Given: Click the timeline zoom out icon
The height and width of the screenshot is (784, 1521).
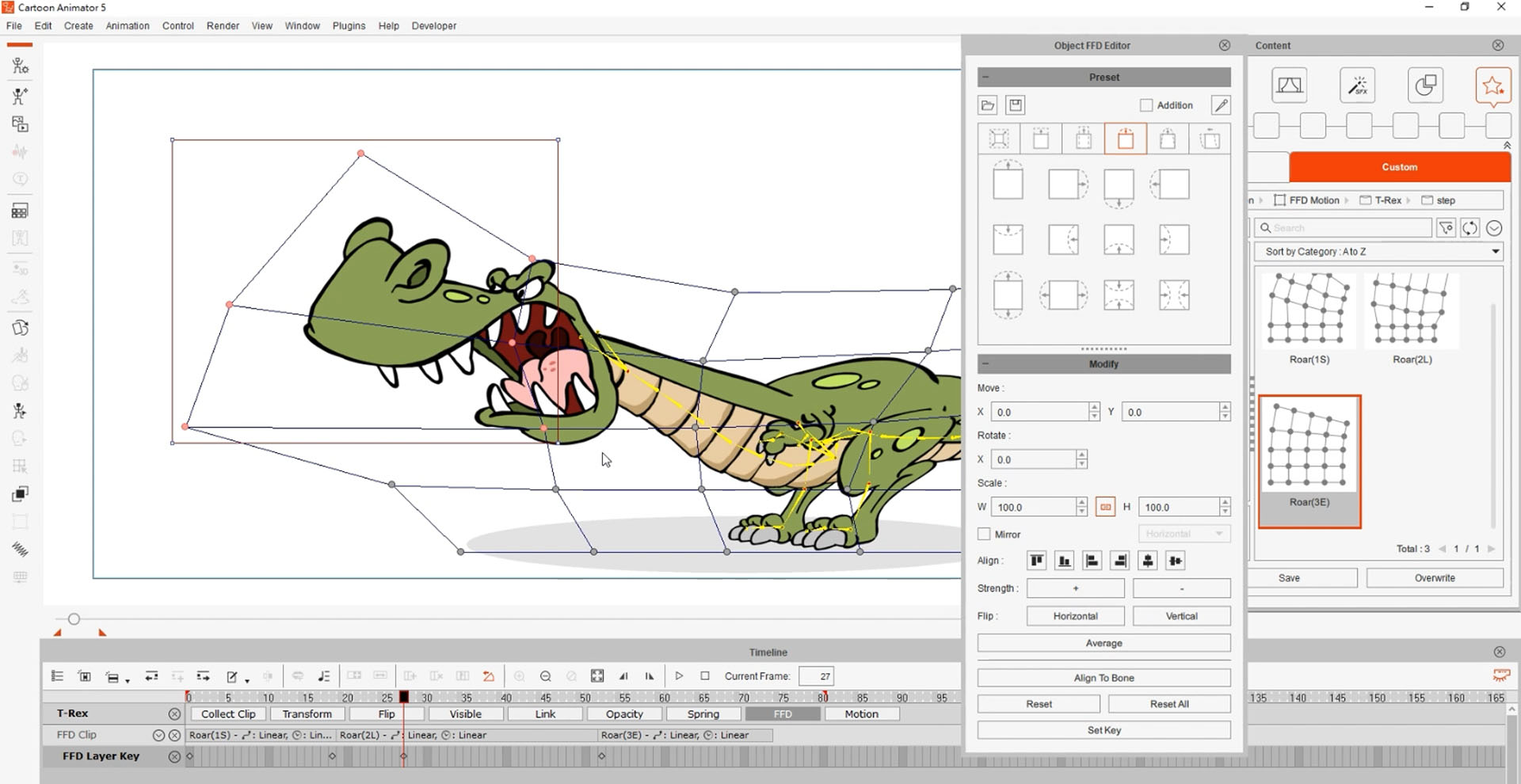Looking at the screenshot, I should click(x=545, y=676).
